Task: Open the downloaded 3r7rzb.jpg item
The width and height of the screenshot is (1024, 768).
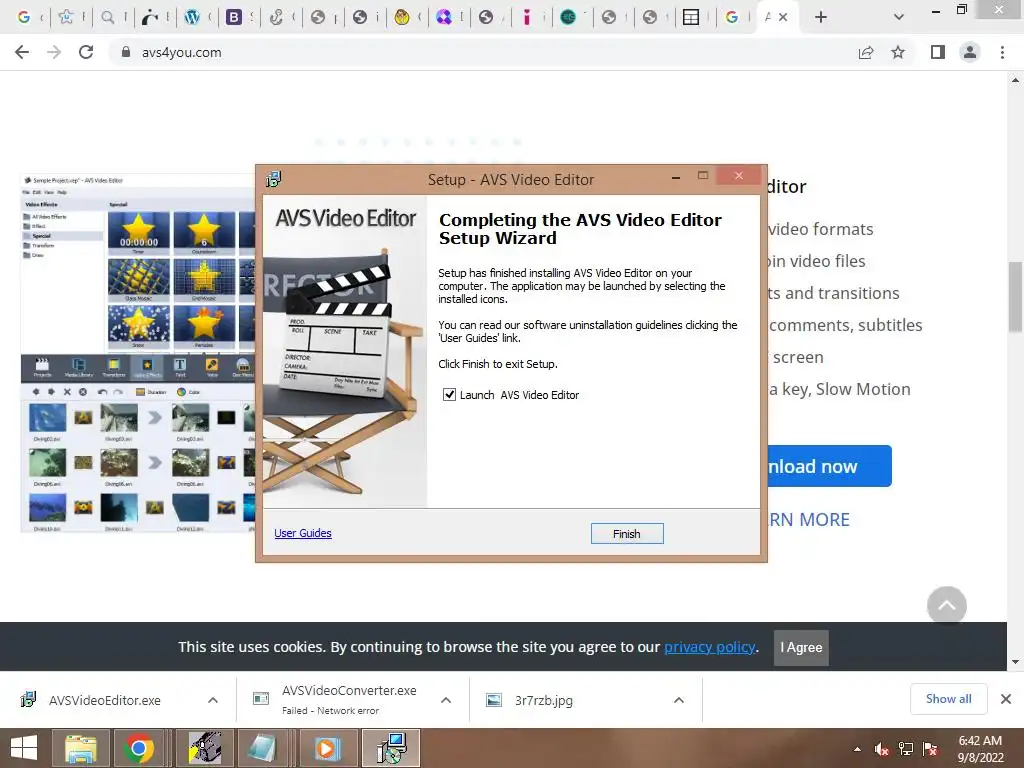Action: 543,700
